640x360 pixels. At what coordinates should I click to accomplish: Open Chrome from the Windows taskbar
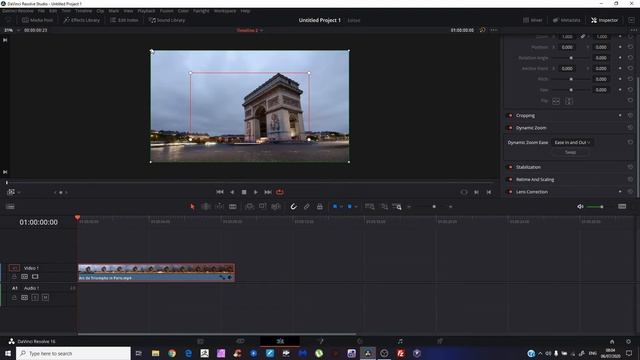(172, 353)
